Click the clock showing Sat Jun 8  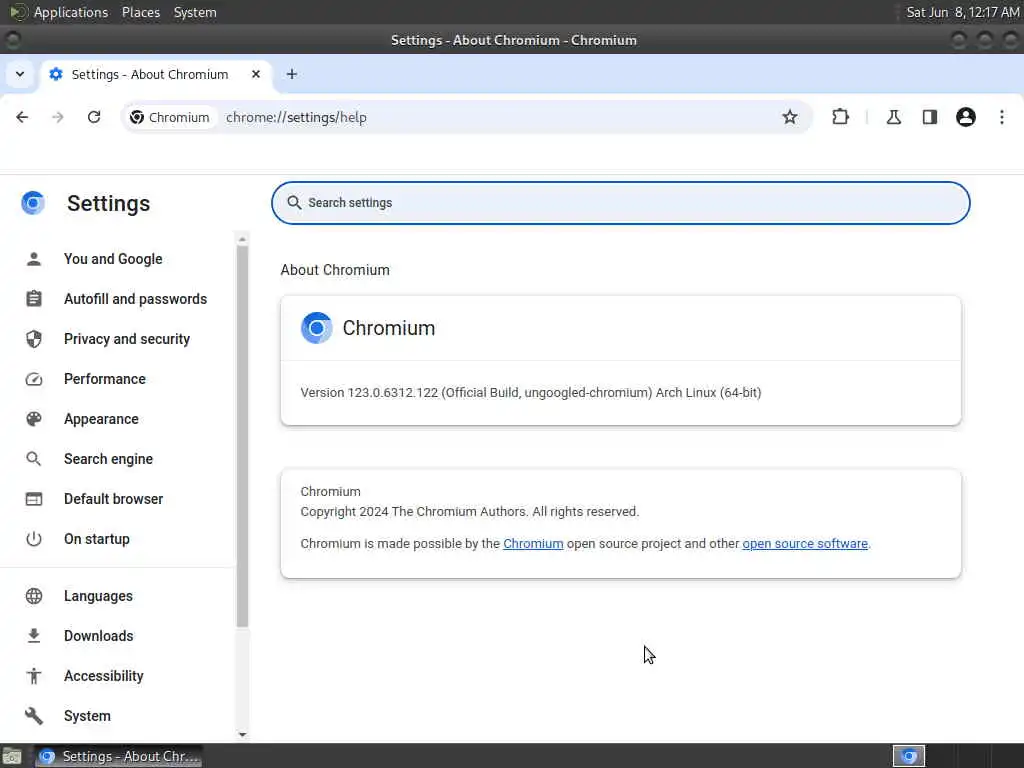point(963,12)
